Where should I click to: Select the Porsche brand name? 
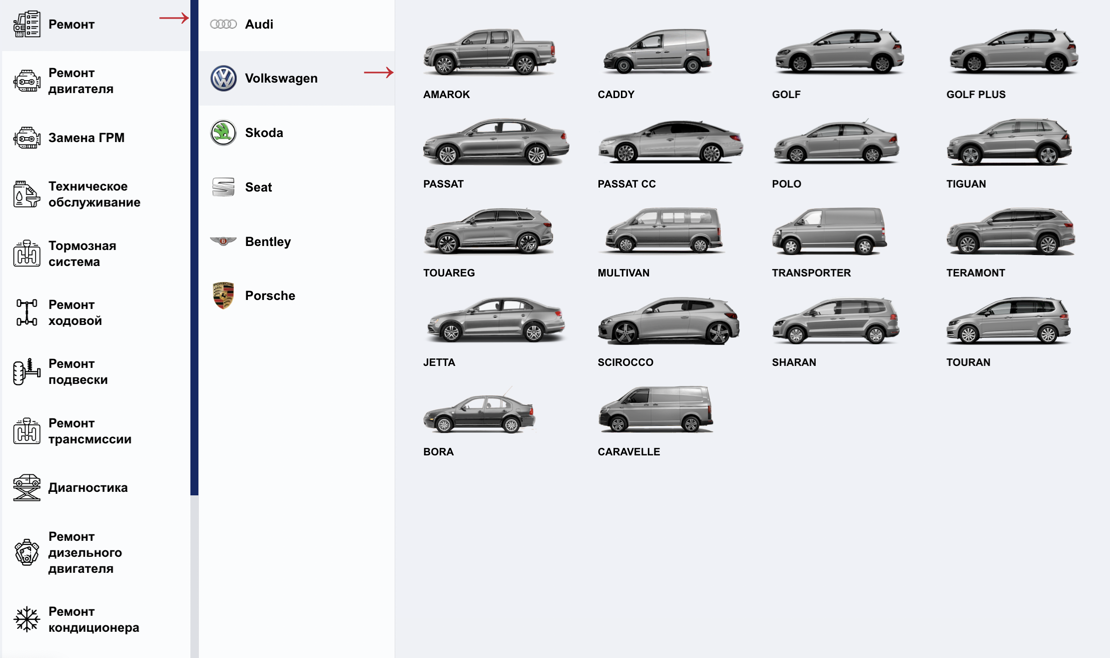pos(270,295)
